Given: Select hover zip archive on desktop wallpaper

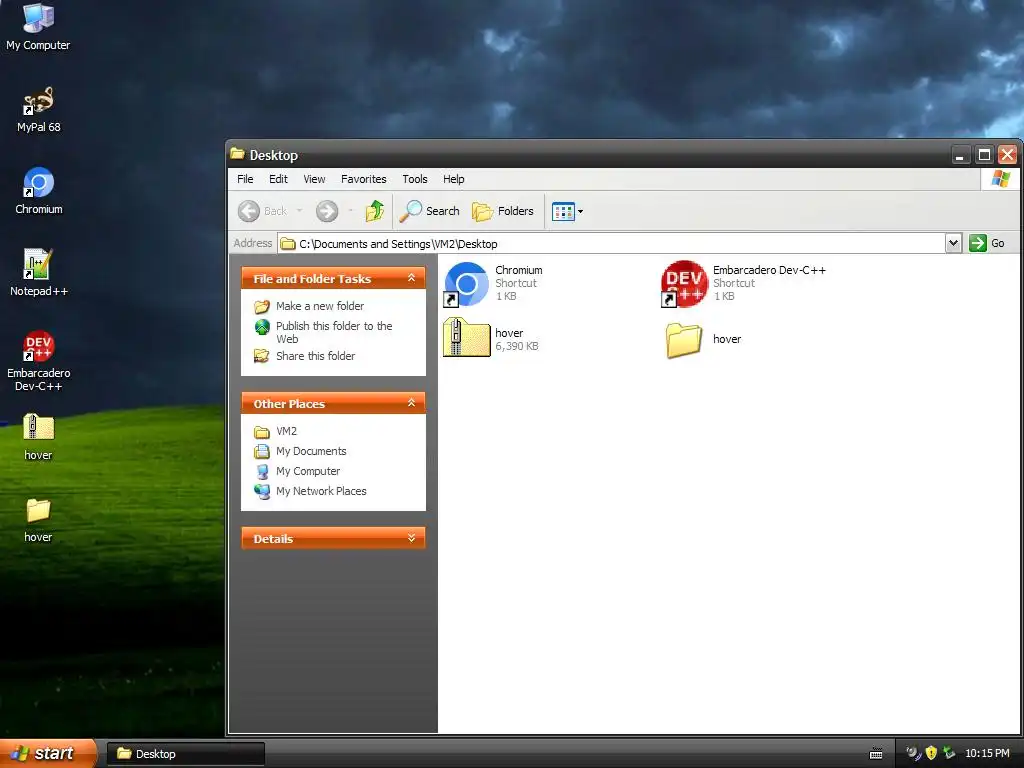Looking at the screenshot, I should pyautogui.click(x=39, y=437).
